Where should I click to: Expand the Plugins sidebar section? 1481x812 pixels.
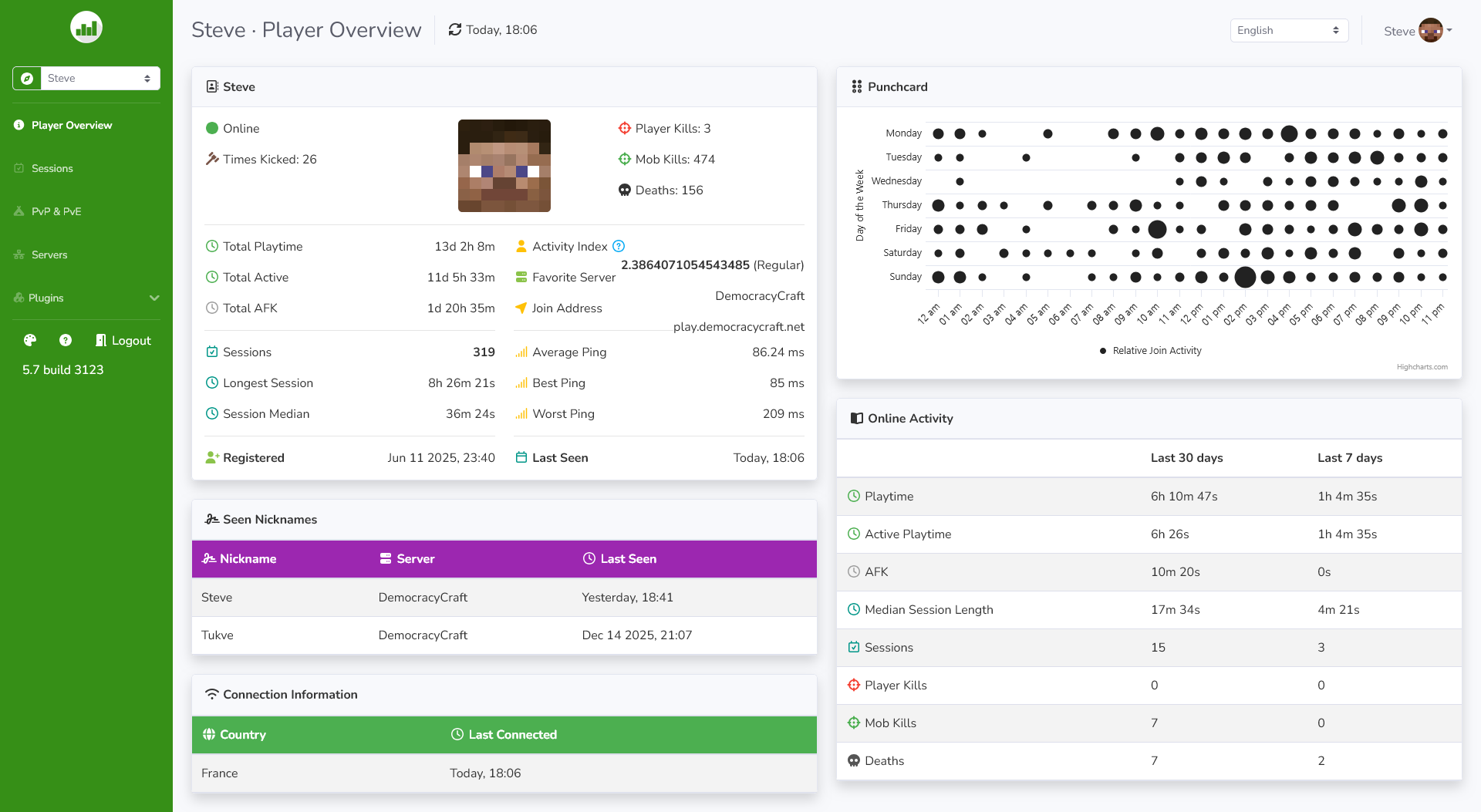click(x=86, y=298)
